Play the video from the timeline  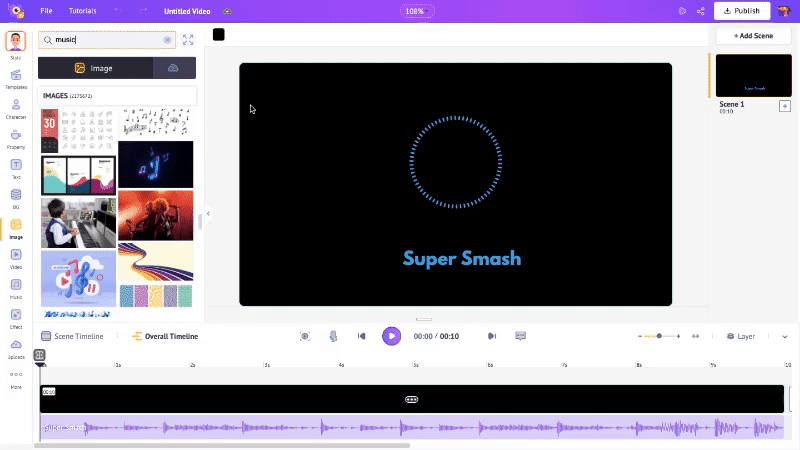tap(391, 336)
